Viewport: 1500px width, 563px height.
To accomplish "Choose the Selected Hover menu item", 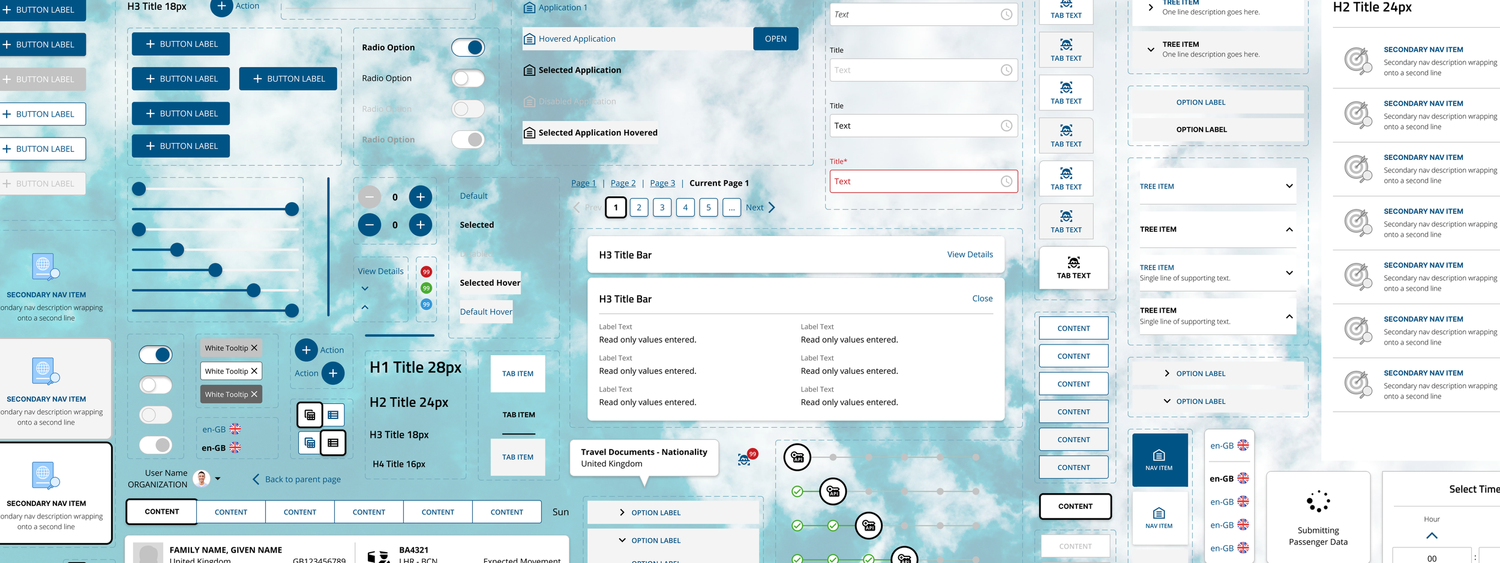I will click(490, 283).
